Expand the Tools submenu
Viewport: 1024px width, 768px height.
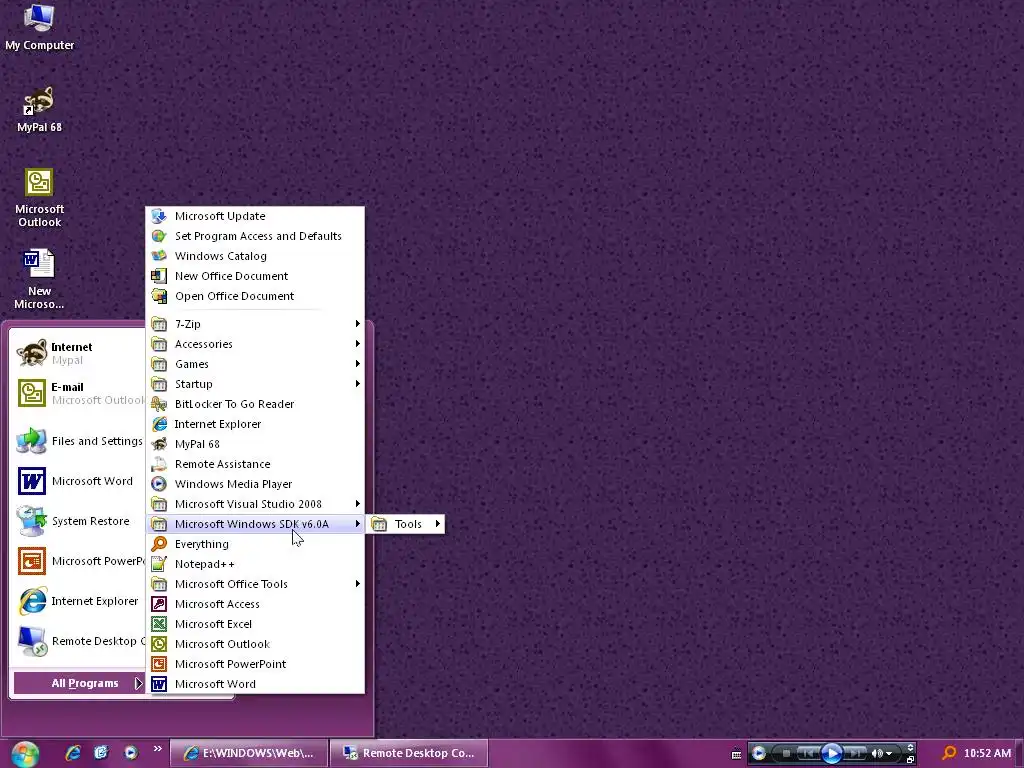click(406, 524)
